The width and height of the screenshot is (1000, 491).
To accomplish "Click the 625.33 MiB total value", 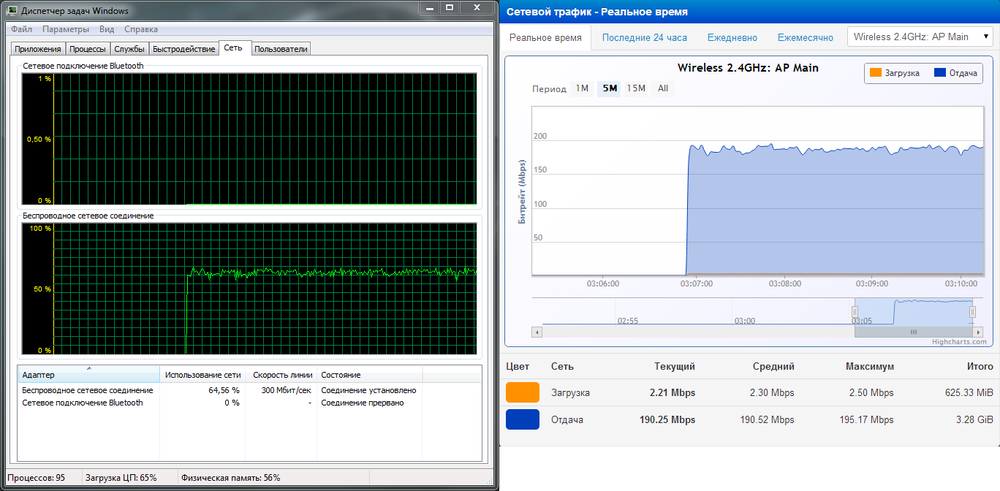I will click(969, 392).
